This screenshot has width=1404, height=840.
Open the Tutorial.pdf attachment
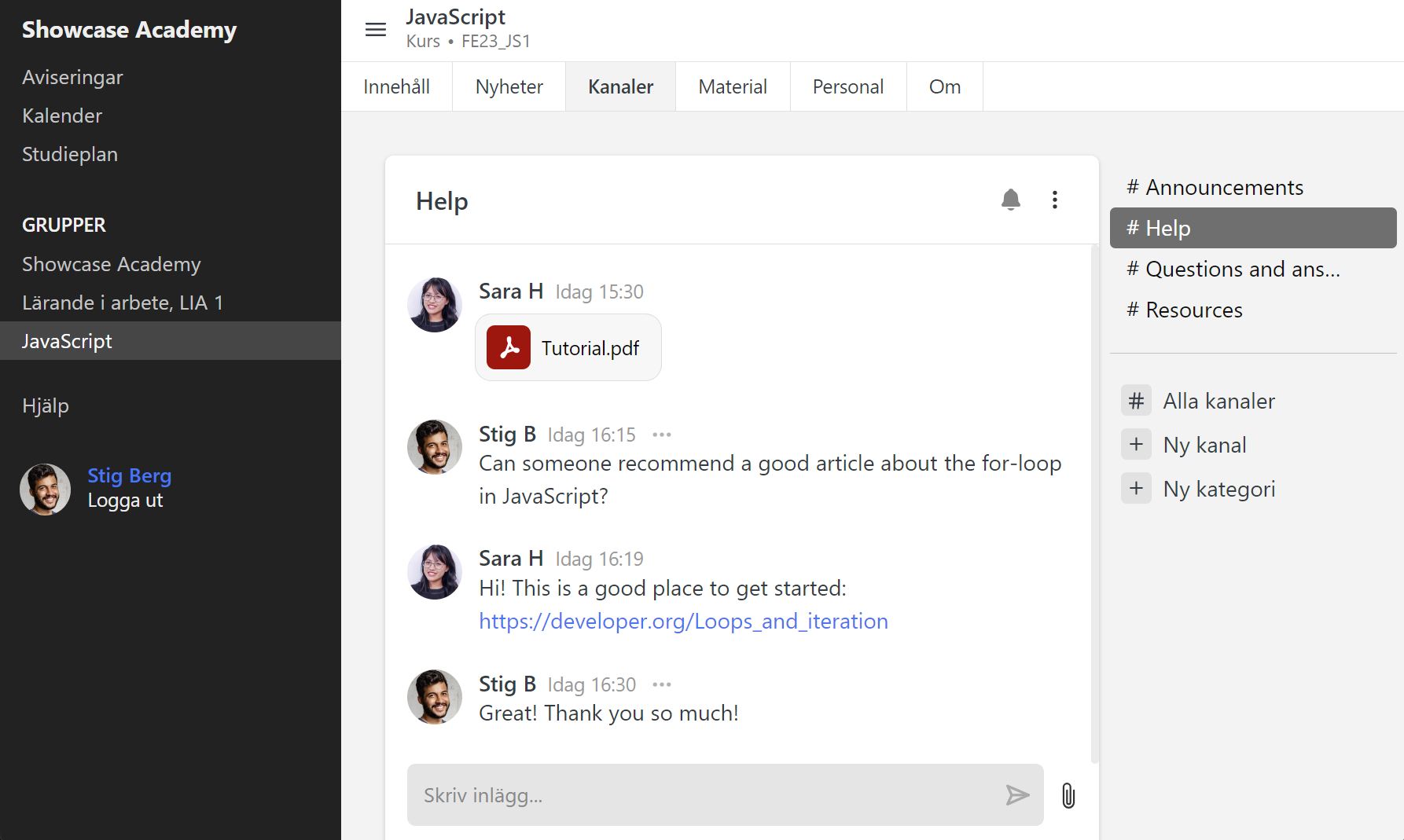coord(568,347)
